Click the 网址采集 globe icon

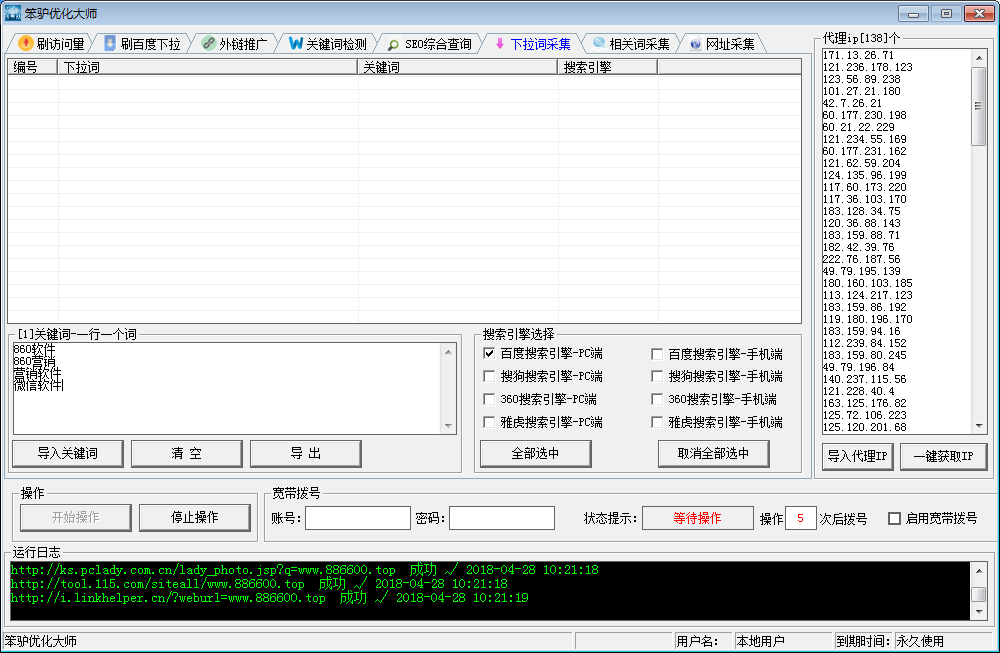tap(695, 44)
